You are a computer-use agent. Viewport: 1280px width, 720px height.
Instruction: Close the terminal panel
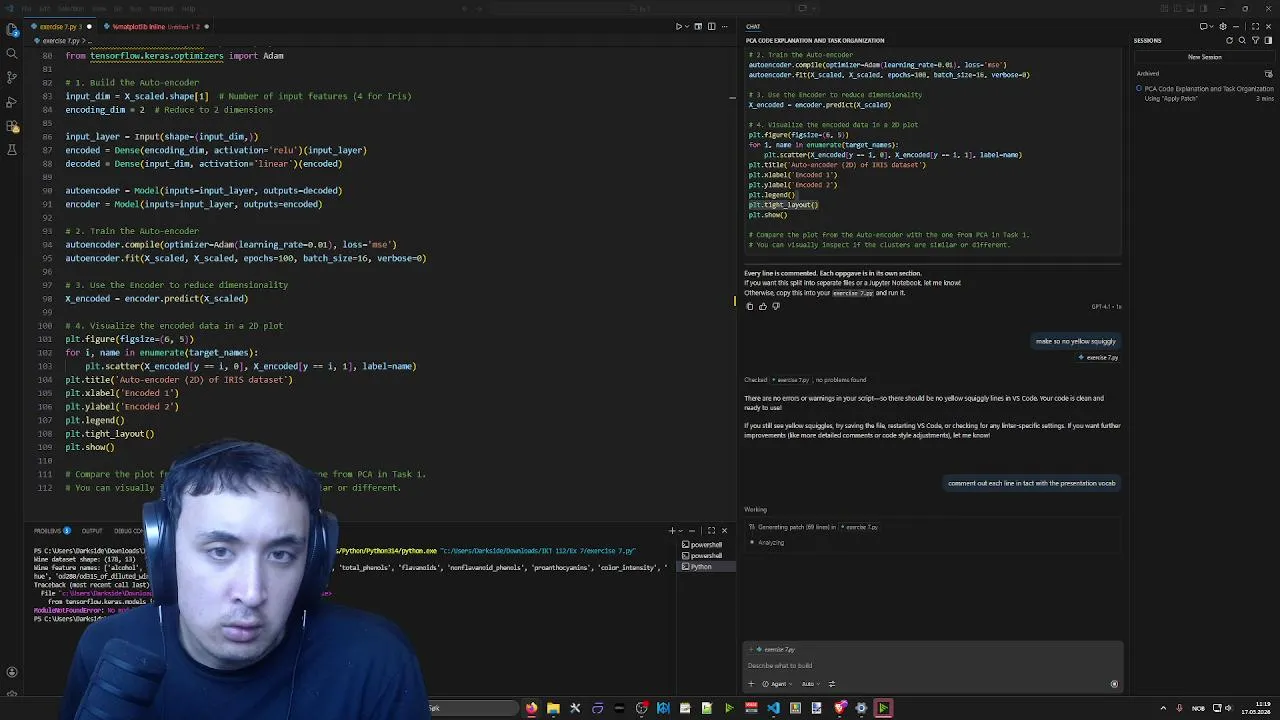[724, 531]
